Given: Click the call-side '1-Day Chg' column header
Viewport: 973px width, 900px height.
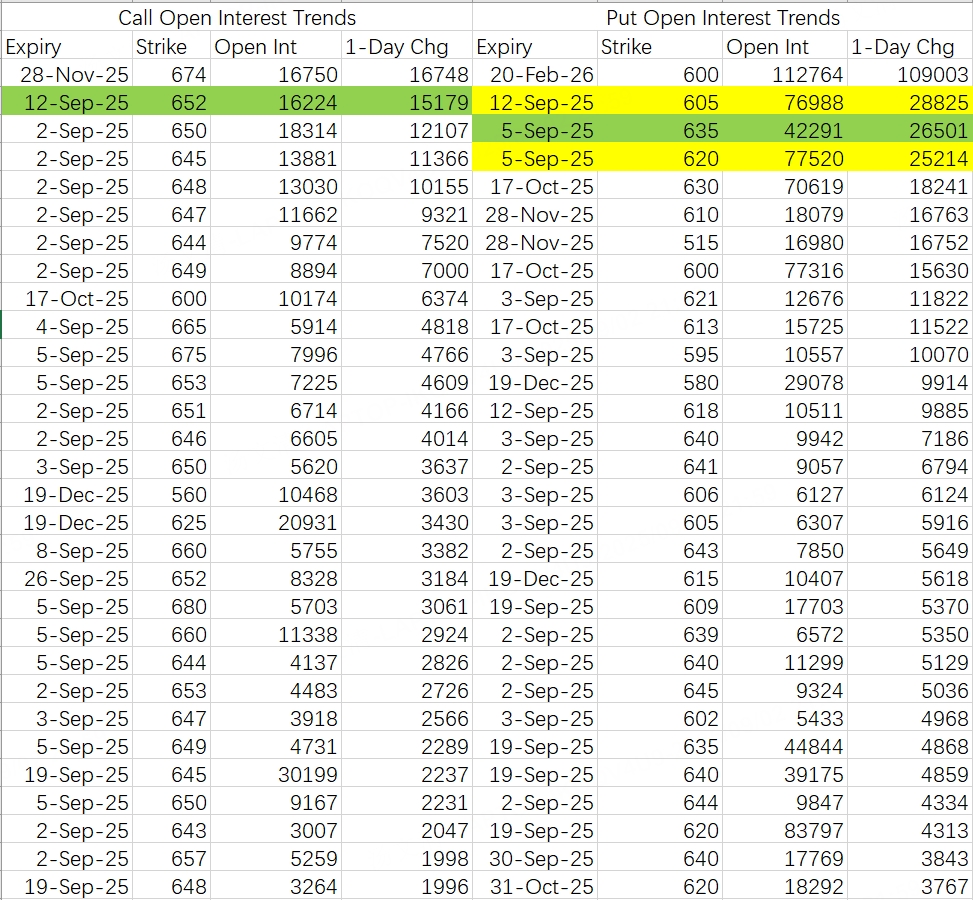Looking at the screenshot, I should (406, 47).
